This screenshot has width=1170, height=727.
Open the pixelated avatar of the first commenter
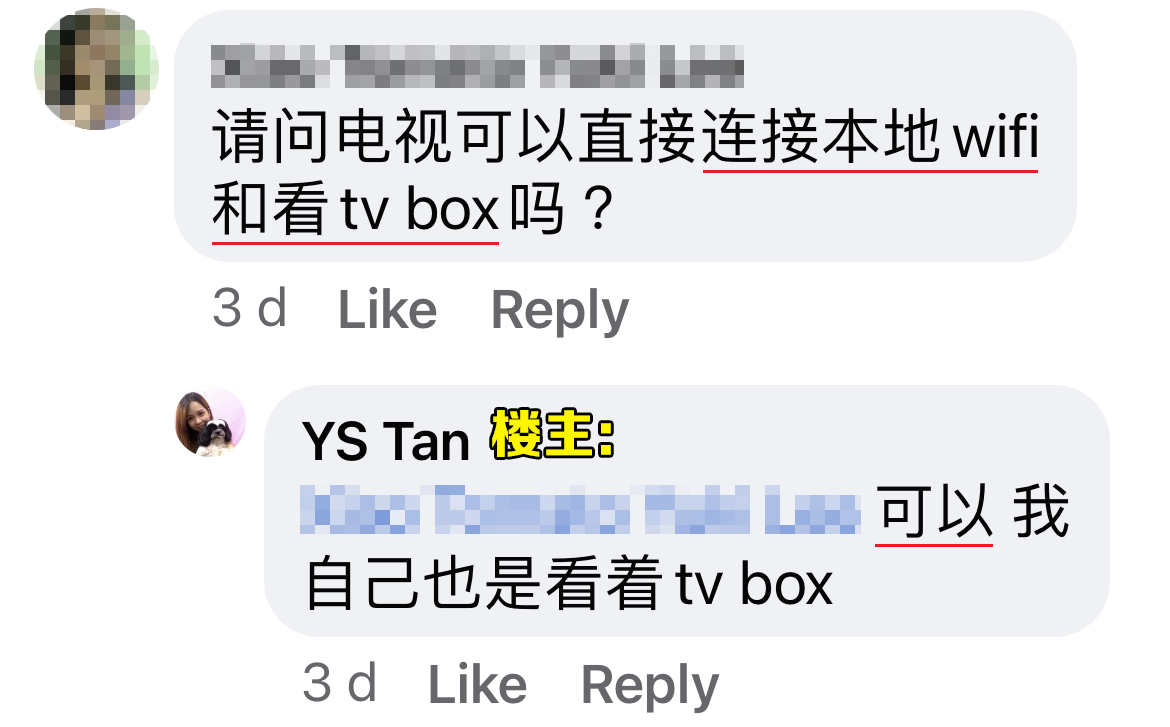96,69
